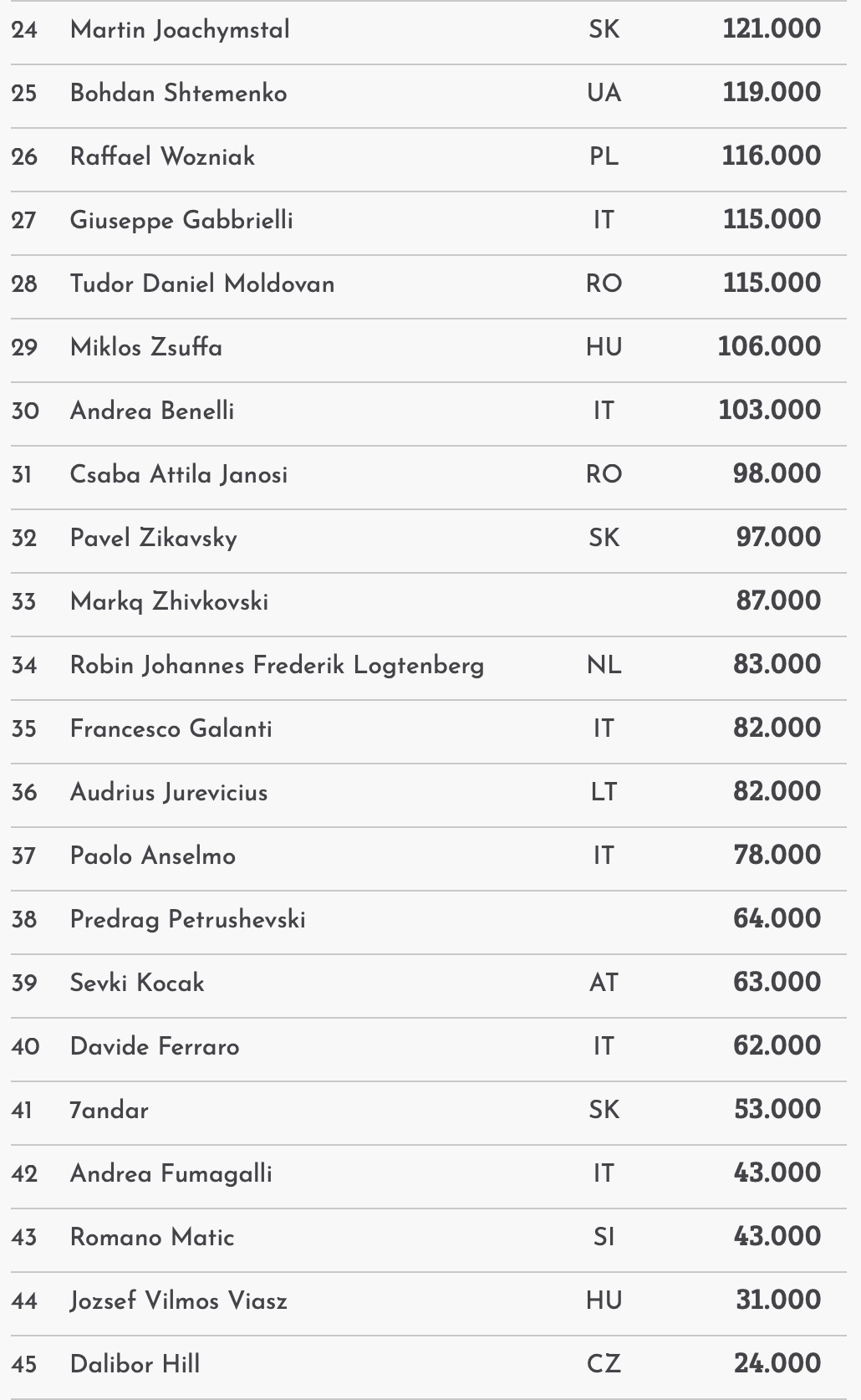Screen dimensions: 861x1400
Task: Click player name Martin Joachymstal
Action: [180, 30]
